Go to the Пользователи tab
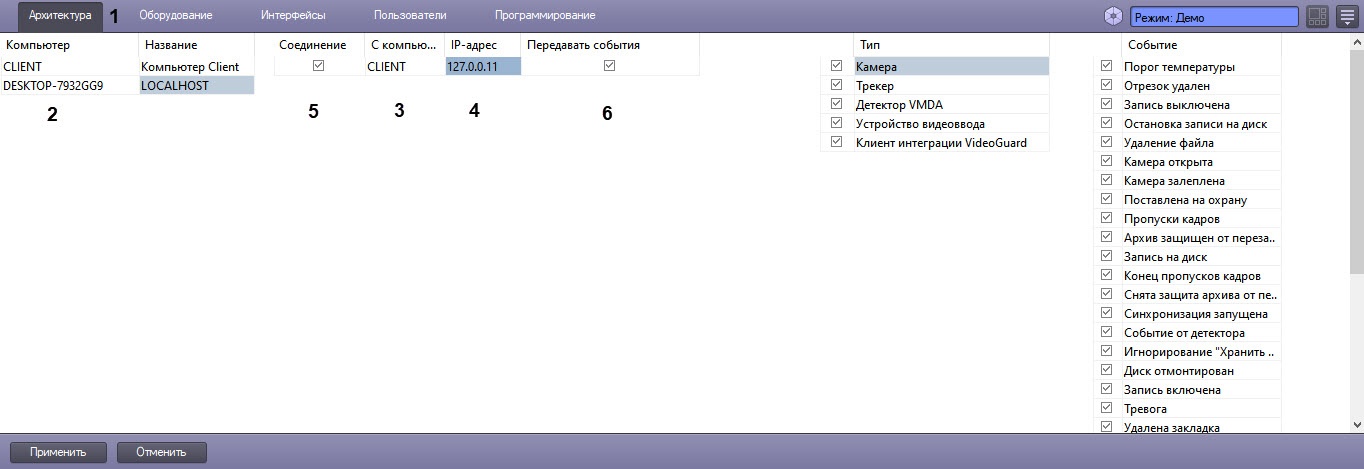 pyautogui.click(x=410, y=15)
